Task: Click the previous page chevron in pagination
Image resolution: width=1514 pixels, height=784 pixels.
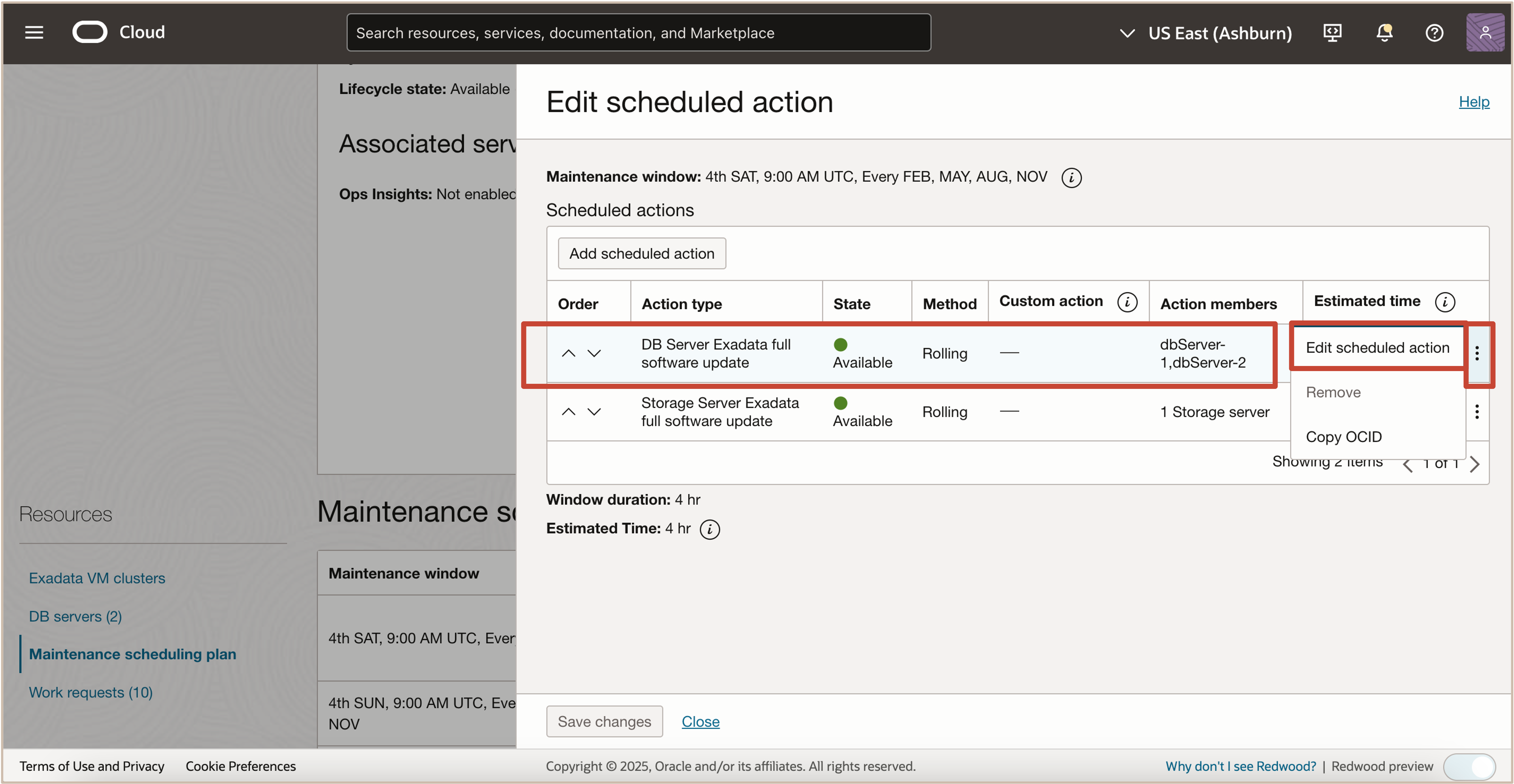Action: (x=1408, y=464)
